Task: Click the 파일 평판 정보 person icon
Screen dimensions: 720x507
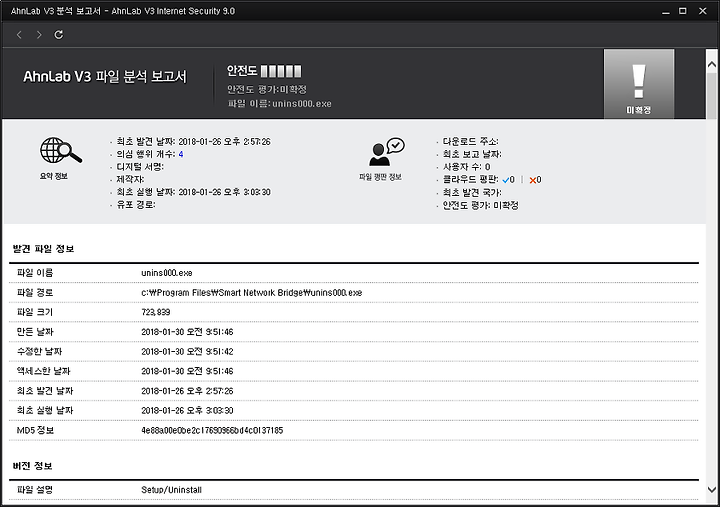Action: click(x=387, y=152)
